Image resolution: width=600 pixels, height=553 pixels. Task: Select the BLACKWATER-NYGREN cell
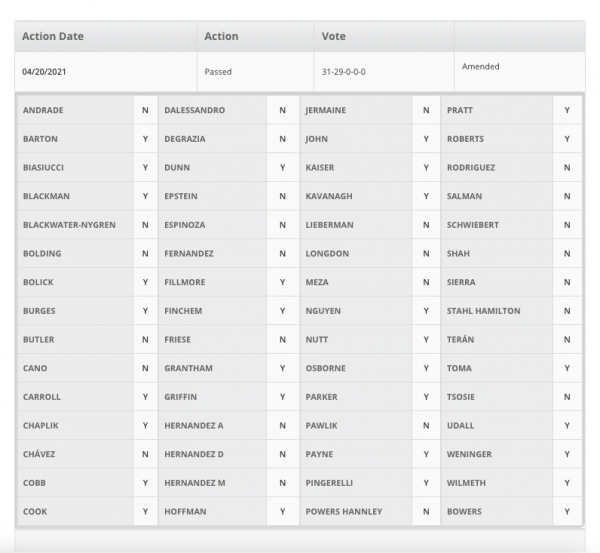pos(75,225)
